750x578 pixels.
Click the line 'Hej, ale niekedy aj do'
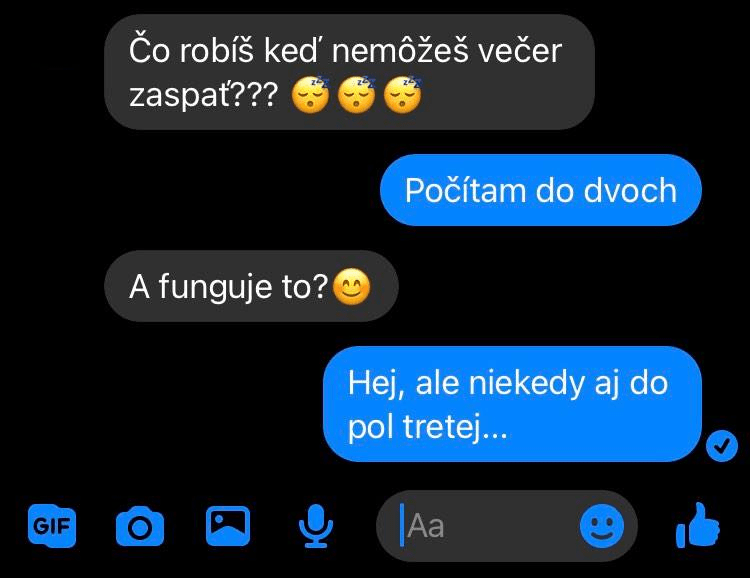pyautogui.click(x=507, y=383)
